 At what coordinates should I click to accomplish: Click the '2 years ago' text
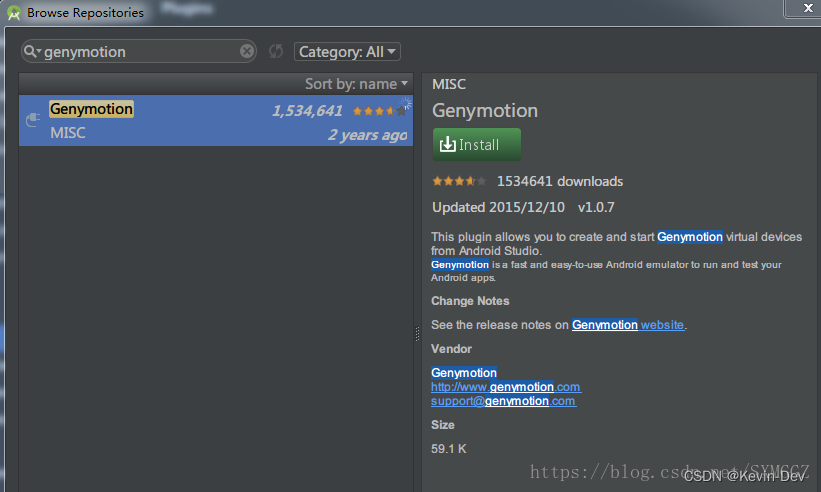pyautogui.click(x=368, y=135)
